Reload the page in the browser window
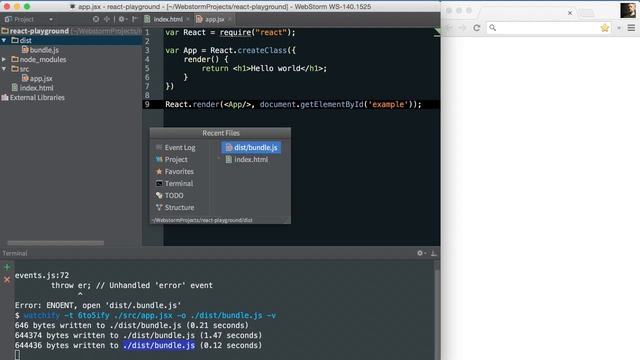The image size is (640, 360). [x=476, y=28]
